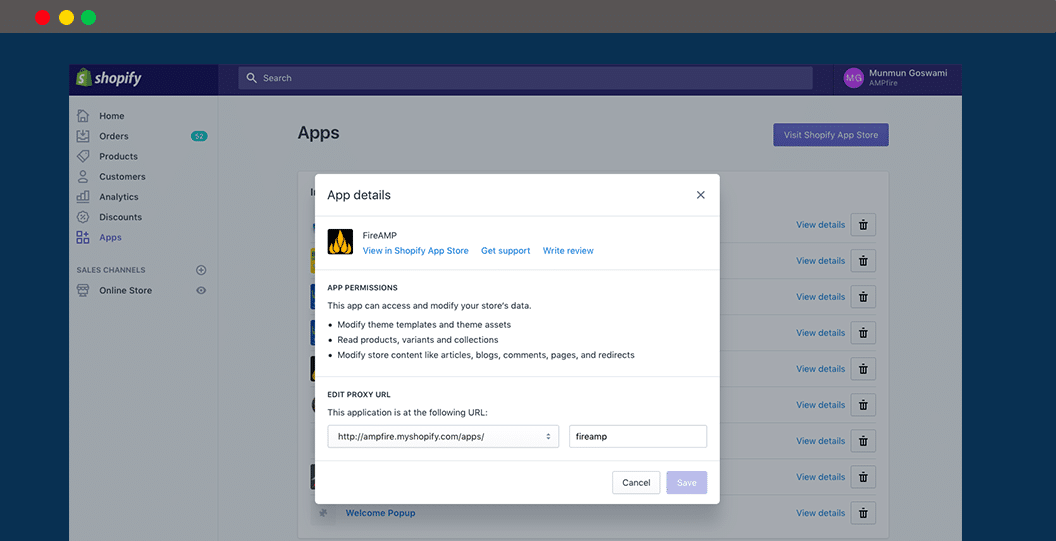Click the Orders badge showing 52
This screenshot has width=1056, height=541.
click(199, 136)
